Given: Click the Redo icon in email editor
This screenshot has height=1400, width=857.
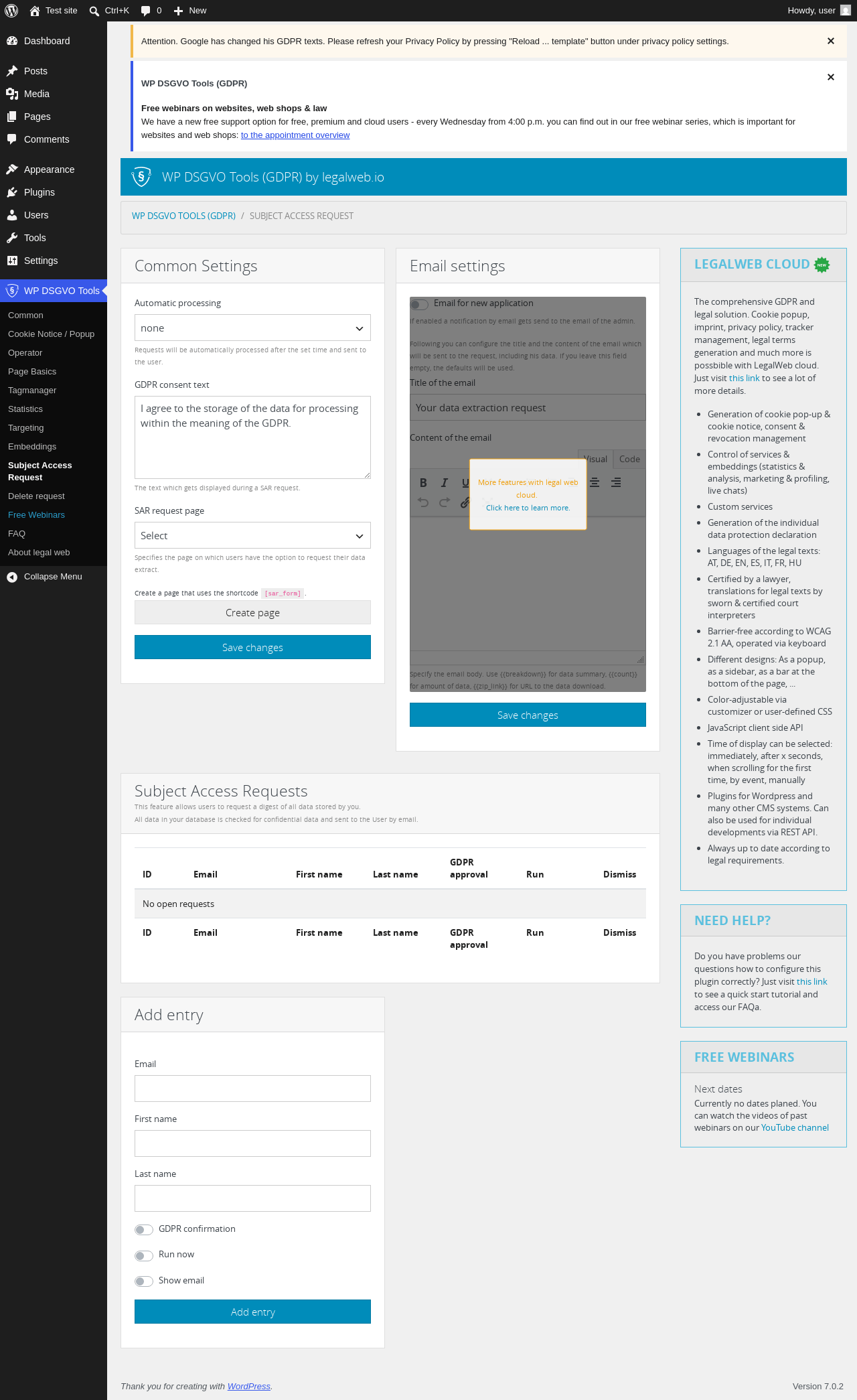Looking at the screenshot, I should (x=444, y=502).
